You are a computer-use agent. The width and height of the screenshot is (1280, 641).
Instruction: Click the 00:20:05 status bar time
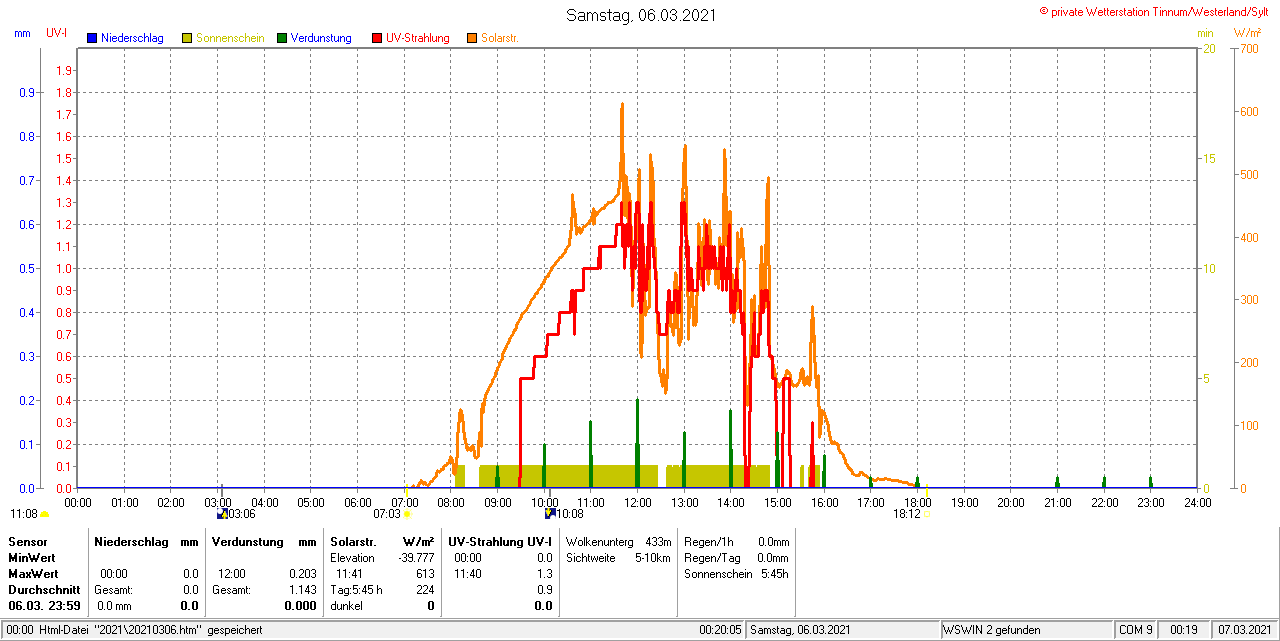coord(720,630)
